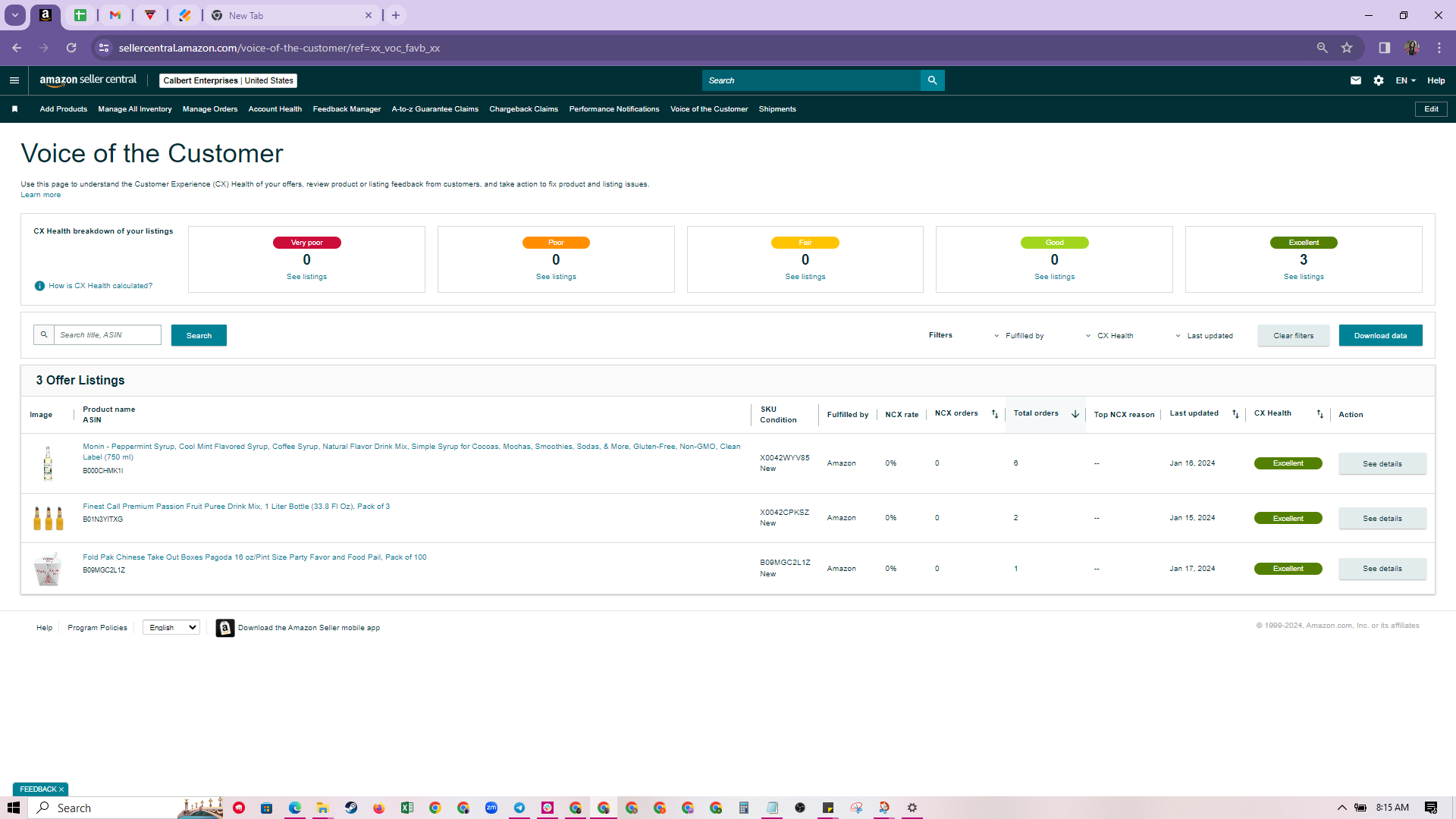Image resolution: width=1456 pixels, height=819 pixels.
Task: Open the Program Policies footer link
Action: point(98,628)
